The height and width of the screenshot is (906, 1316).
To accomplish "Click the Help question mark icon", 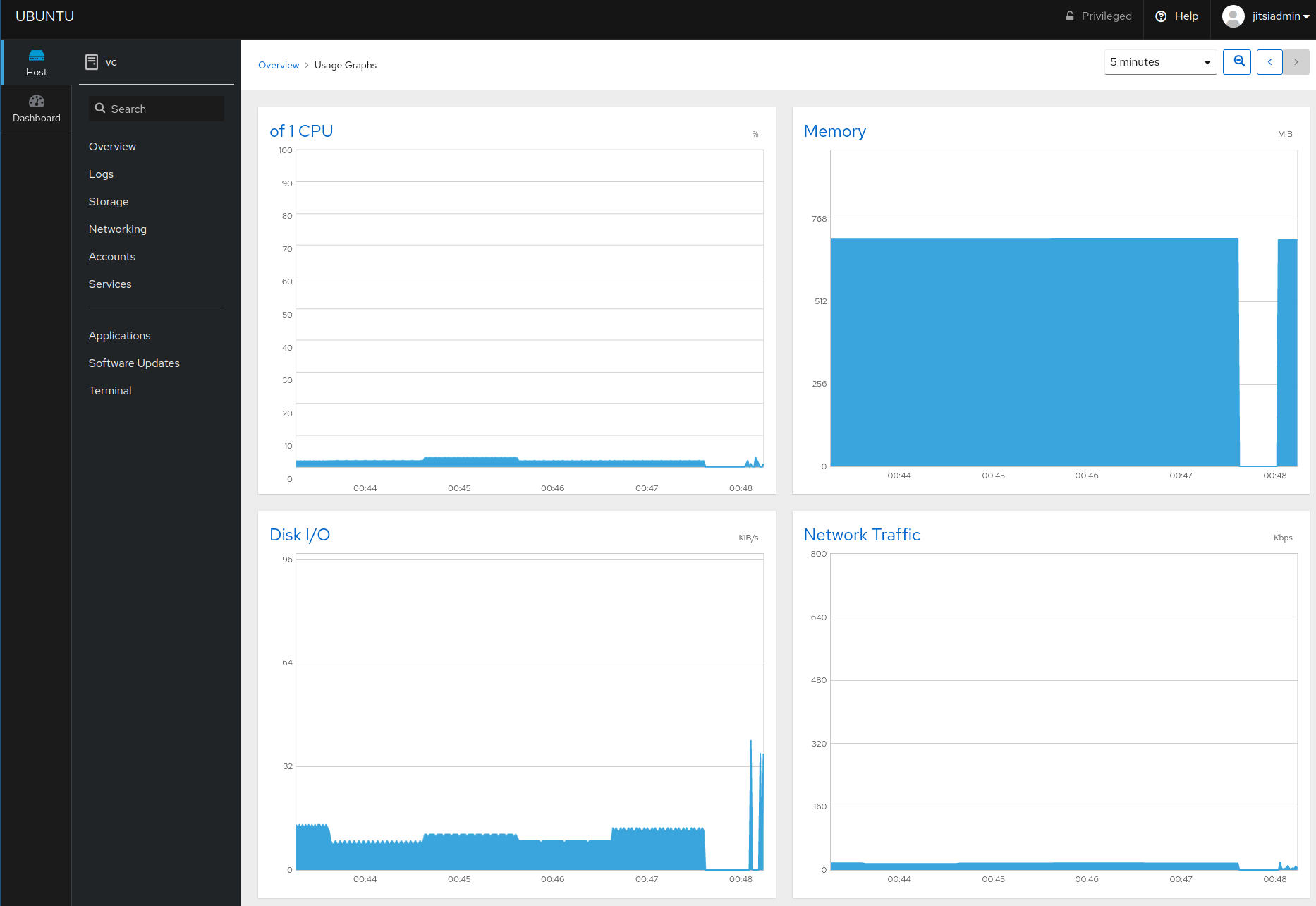I will tap(1161, 16).
